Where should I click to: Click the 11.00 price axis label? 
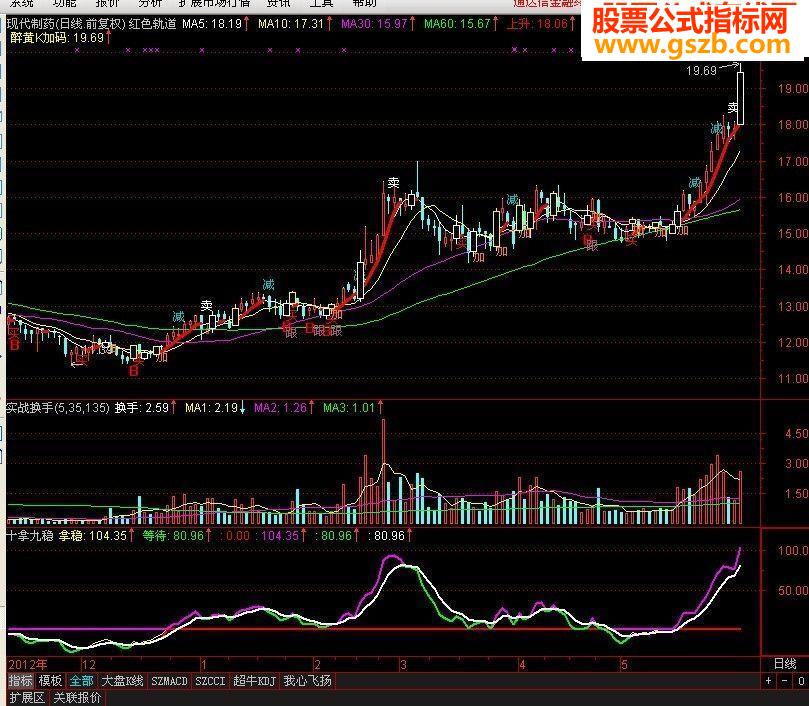[x=793, y=379]
